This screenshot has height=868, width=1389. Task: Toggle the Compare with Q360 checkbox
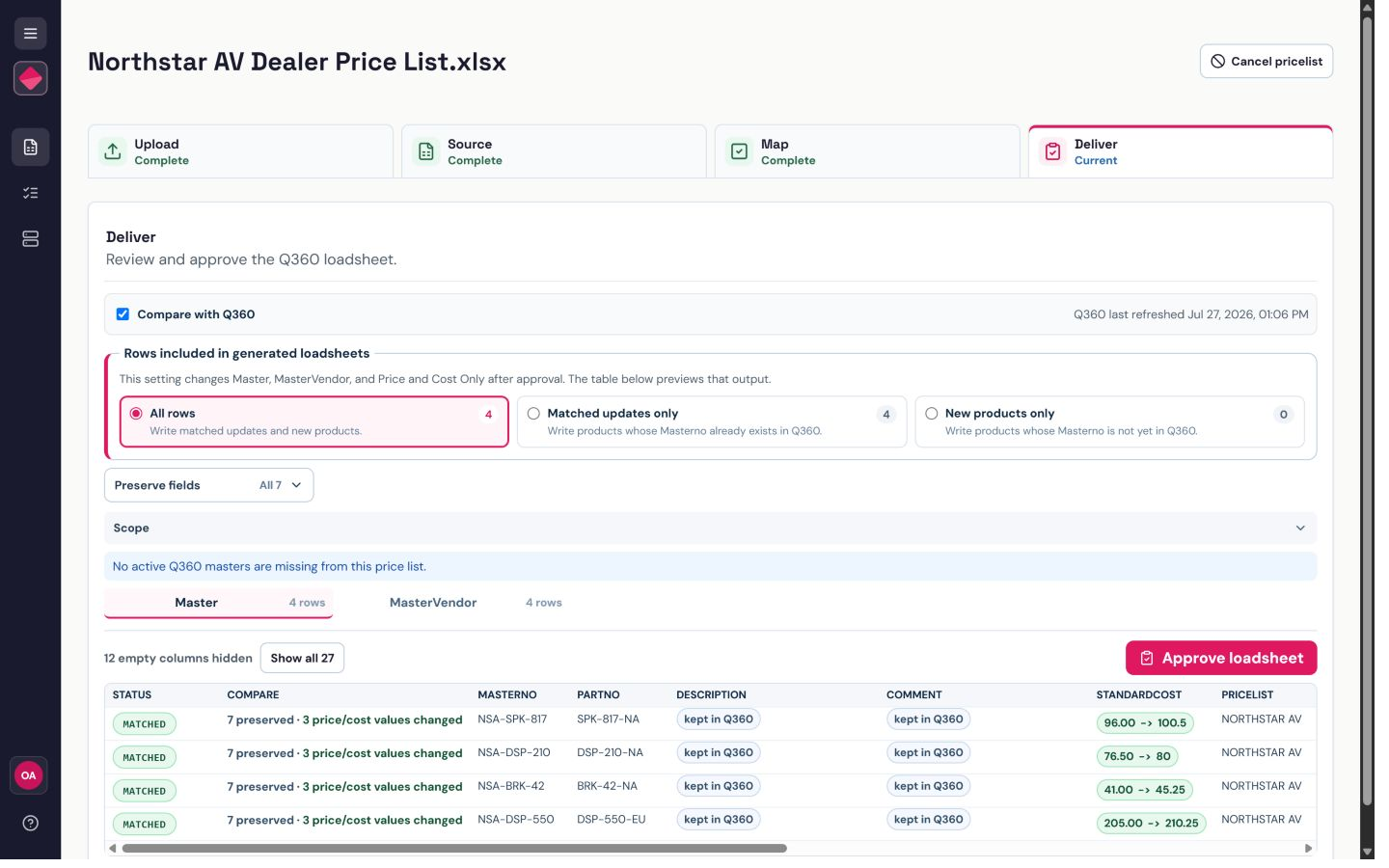coord(123,314)
